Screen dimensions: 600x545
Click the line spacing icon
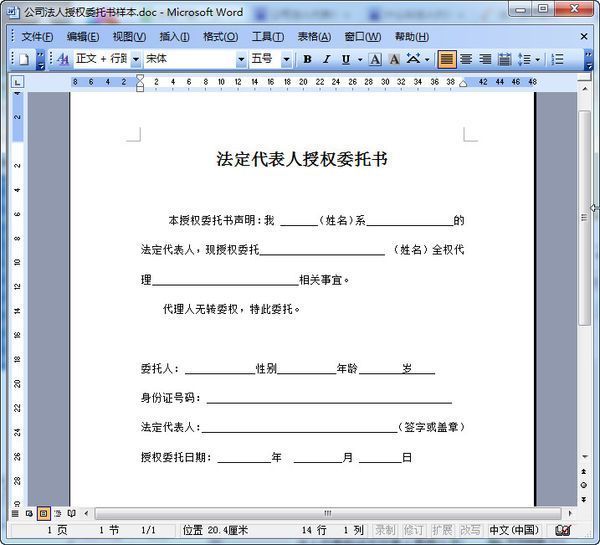pyautogui.click(x=524, y=59)
